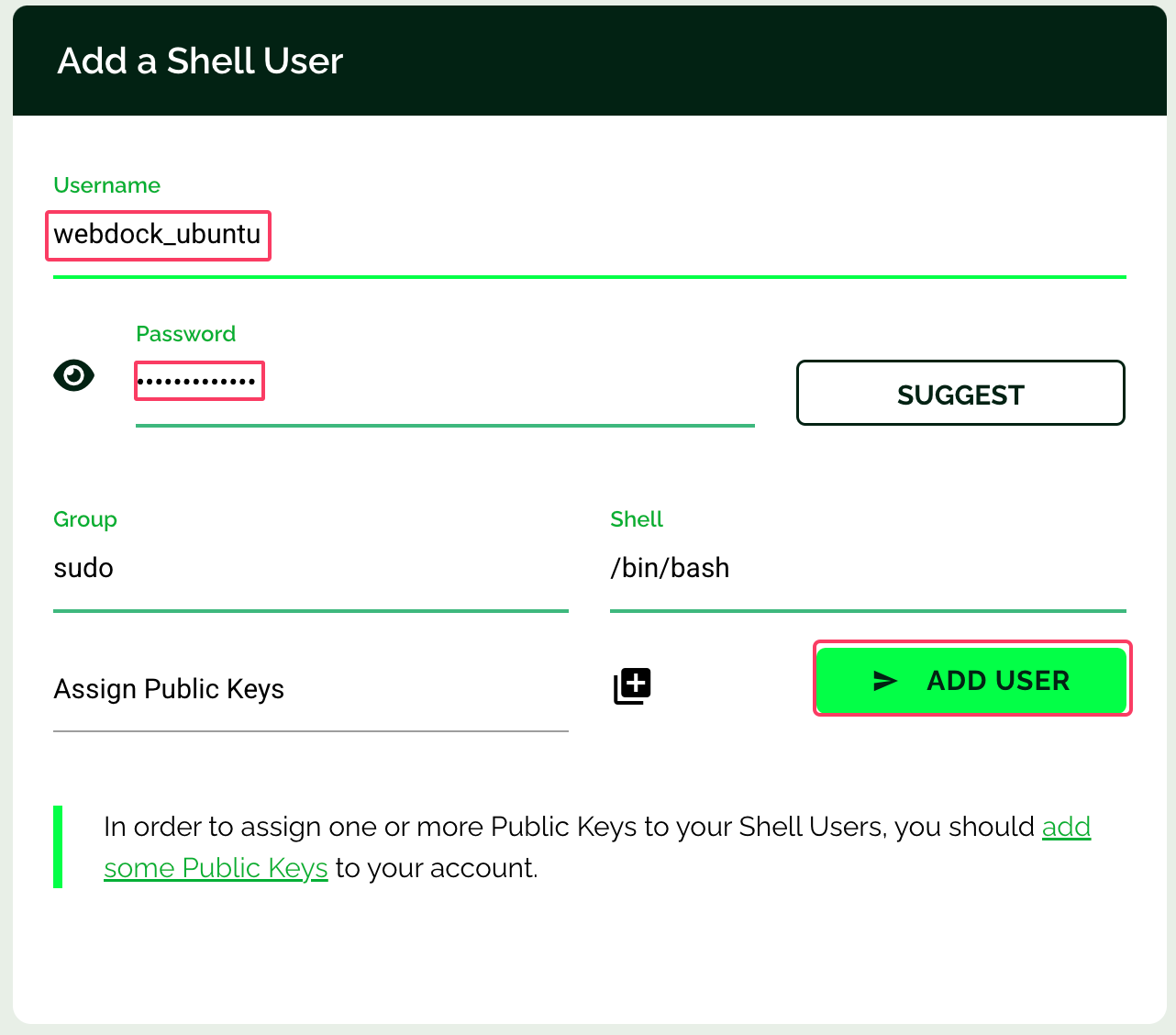The height and width of the screenshot is (1035, 1176).
Task: Click the paper plane icon on ADD USER
Action: click(884, 681)
